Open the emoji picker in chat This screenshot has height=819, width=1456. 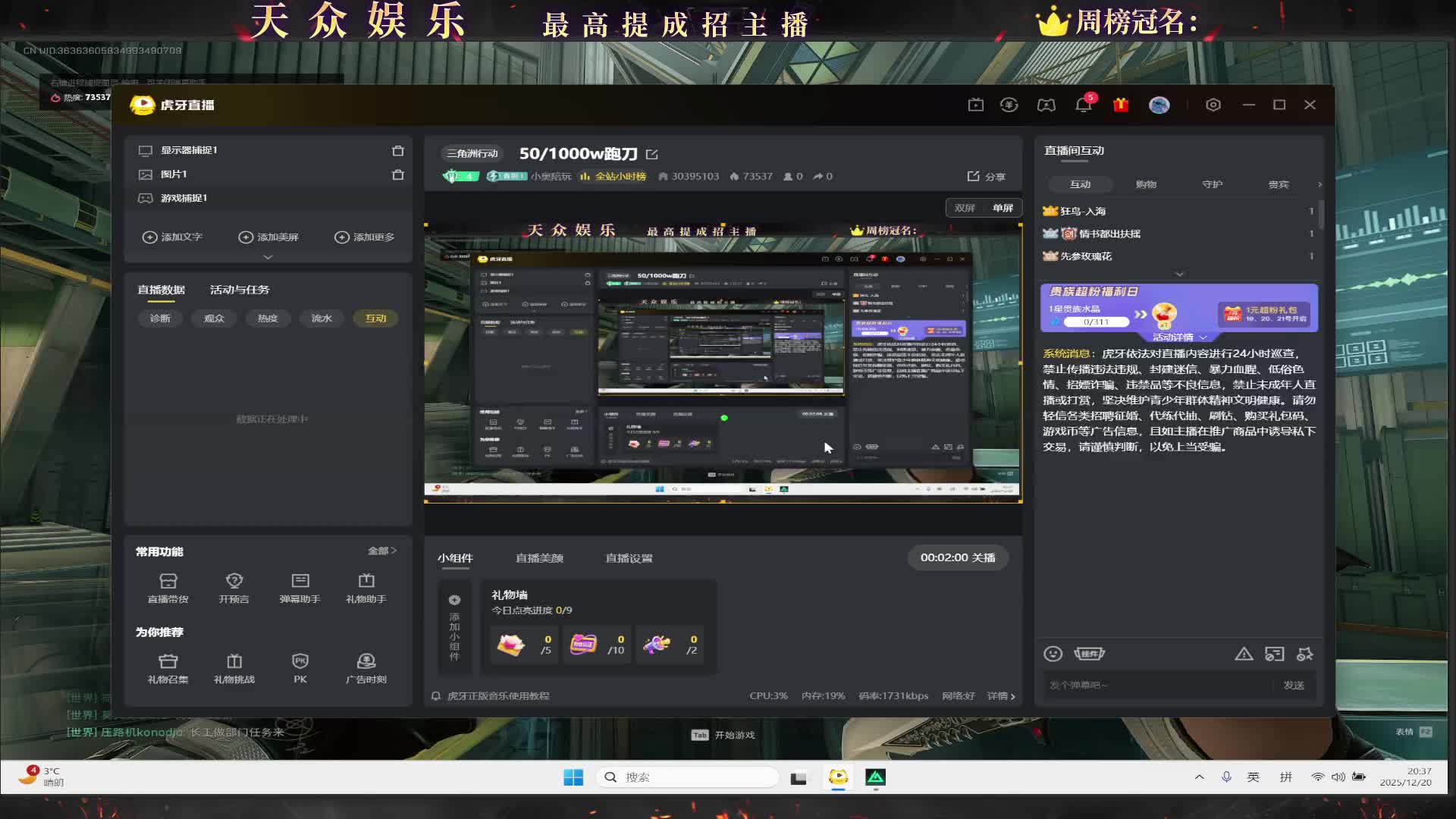(1053, 654)
